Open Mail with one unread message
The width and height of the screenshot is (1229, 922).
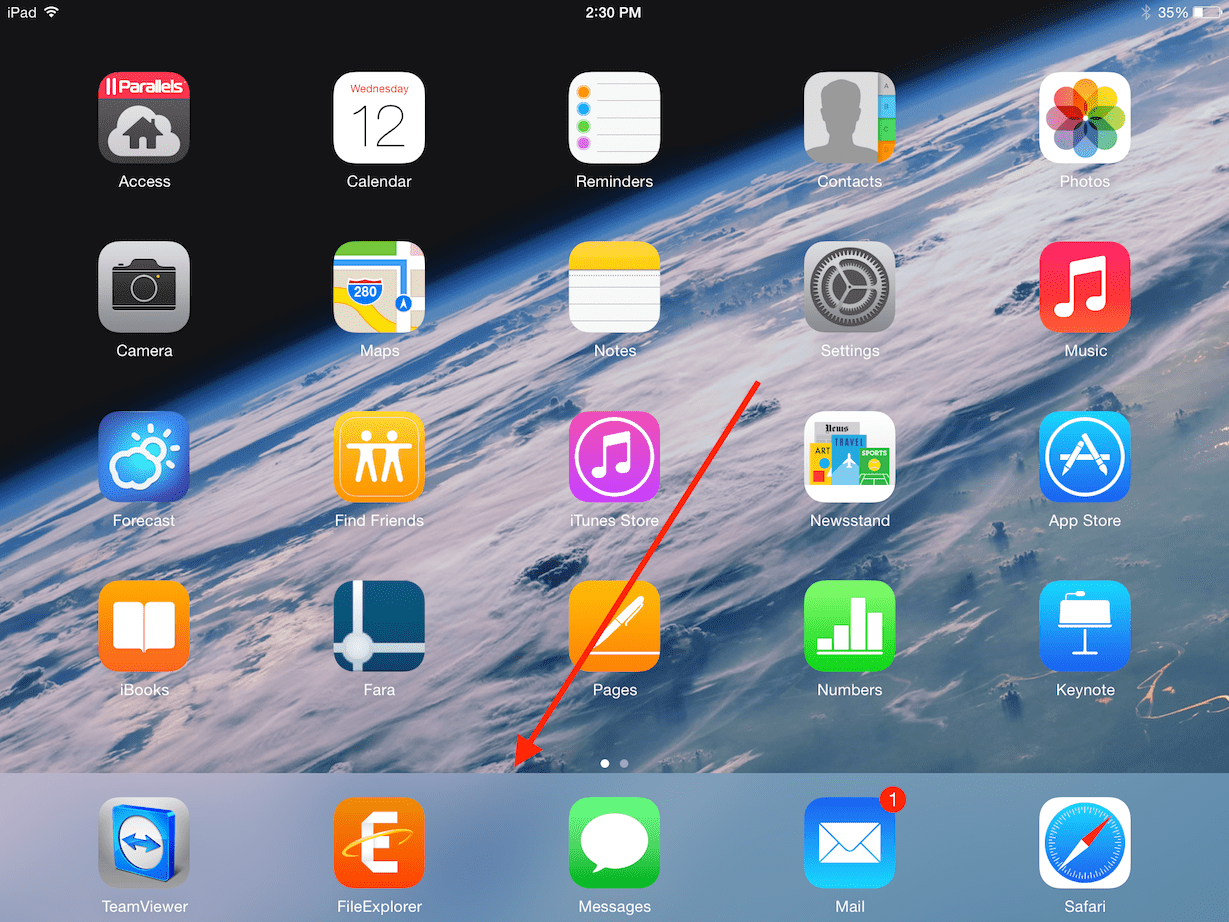[849, 843]
